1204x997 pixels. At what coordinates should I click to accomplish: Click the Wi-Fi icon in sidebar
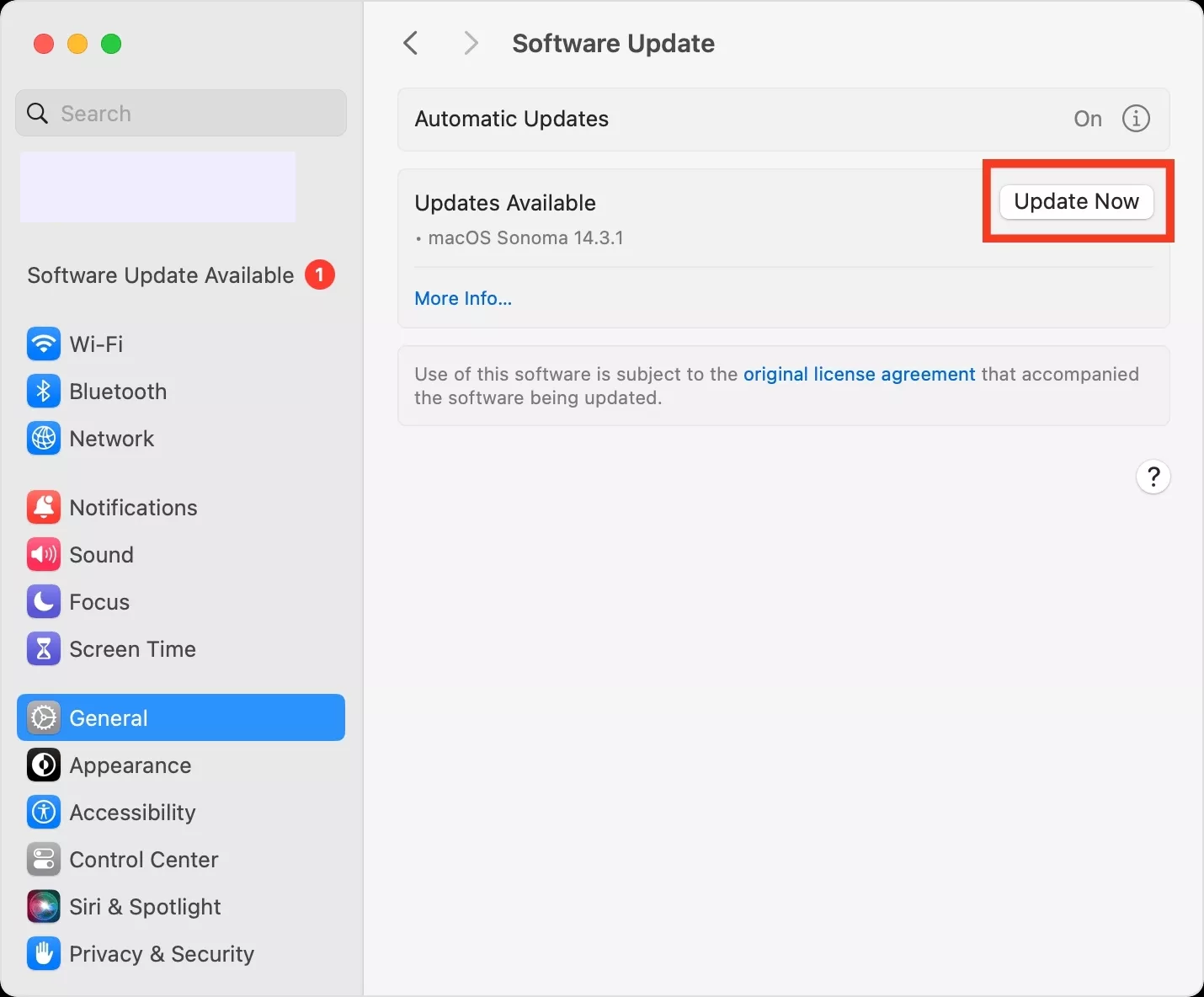43,344
